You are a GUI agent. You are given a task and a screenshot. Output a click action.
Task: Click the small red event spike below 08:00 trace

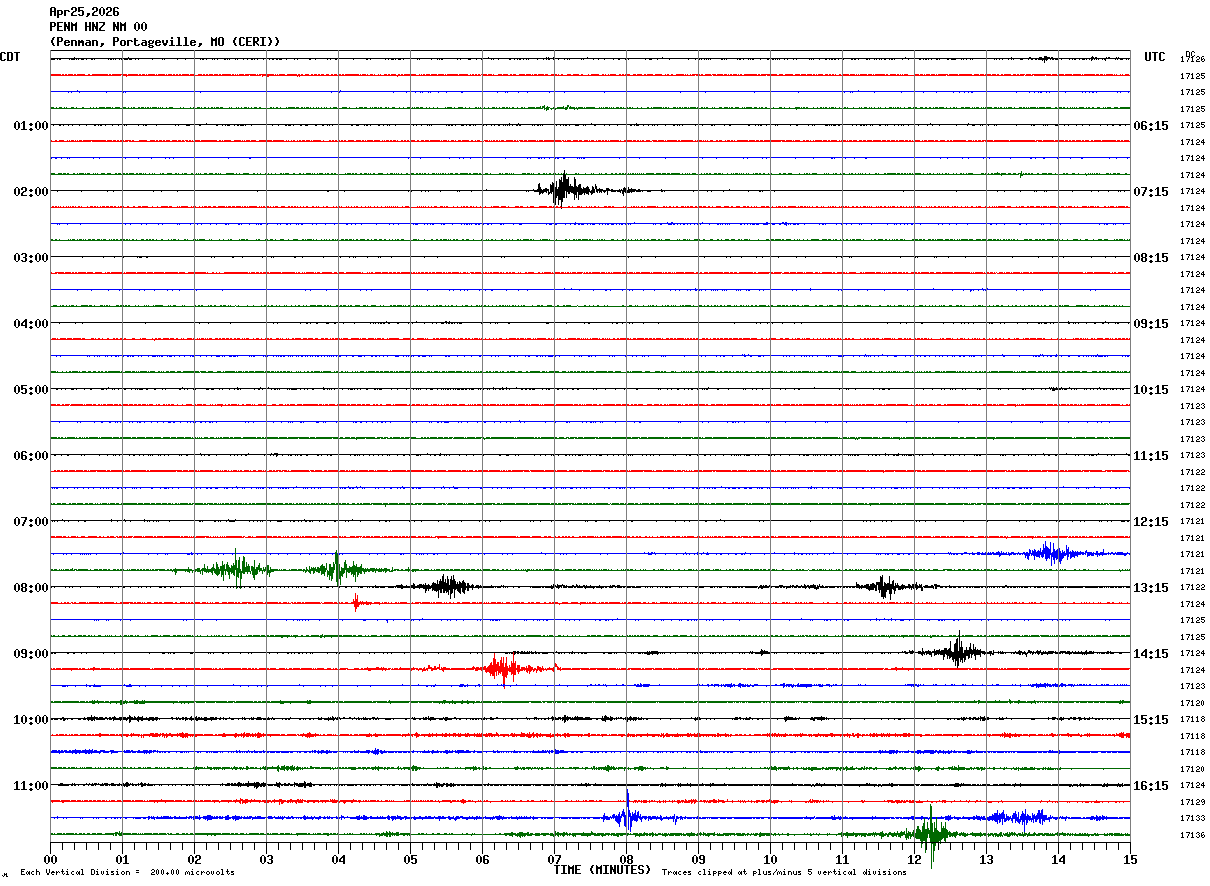point(358,602)
